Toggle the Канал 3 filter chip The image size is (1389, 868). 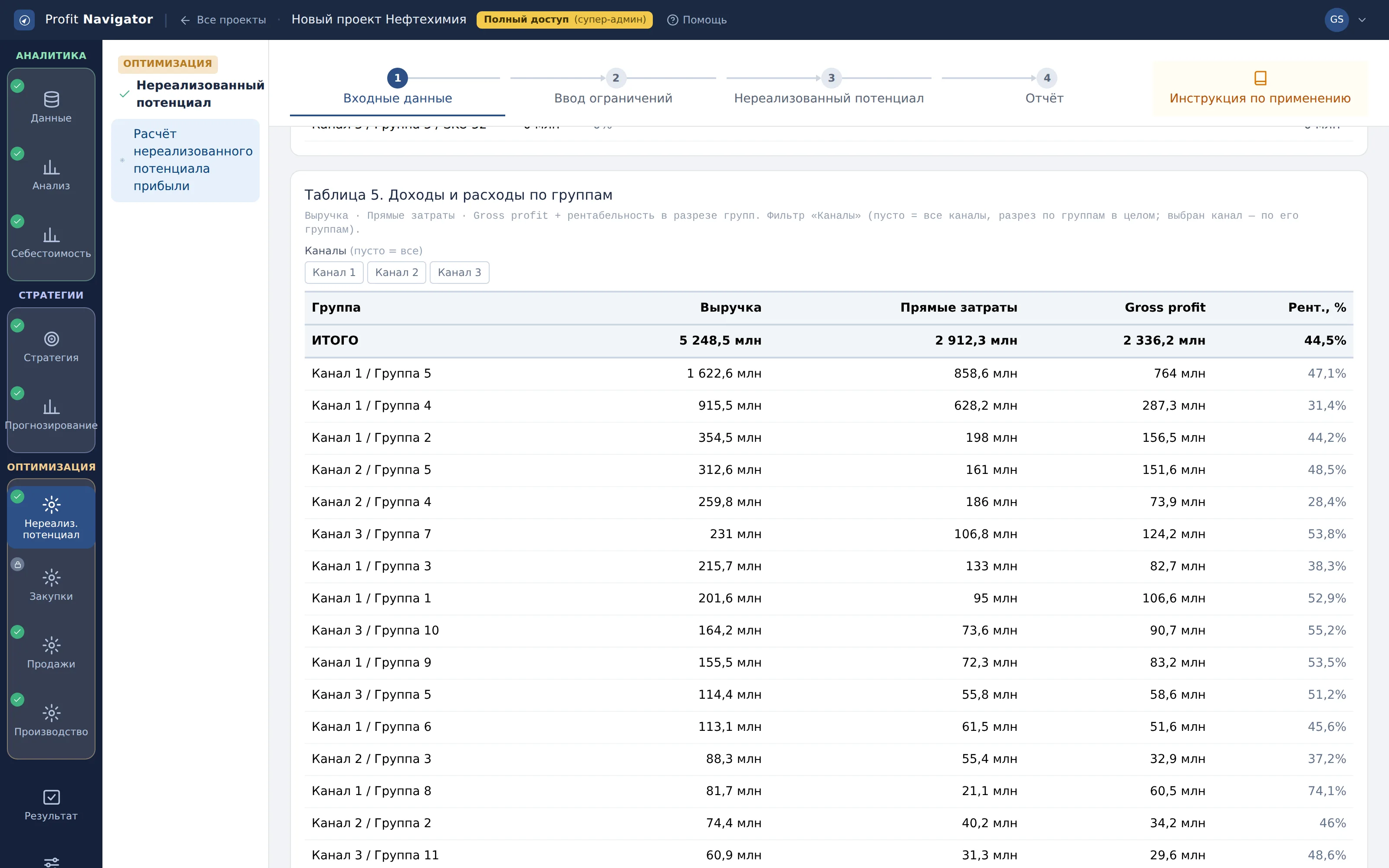(459, 273)
